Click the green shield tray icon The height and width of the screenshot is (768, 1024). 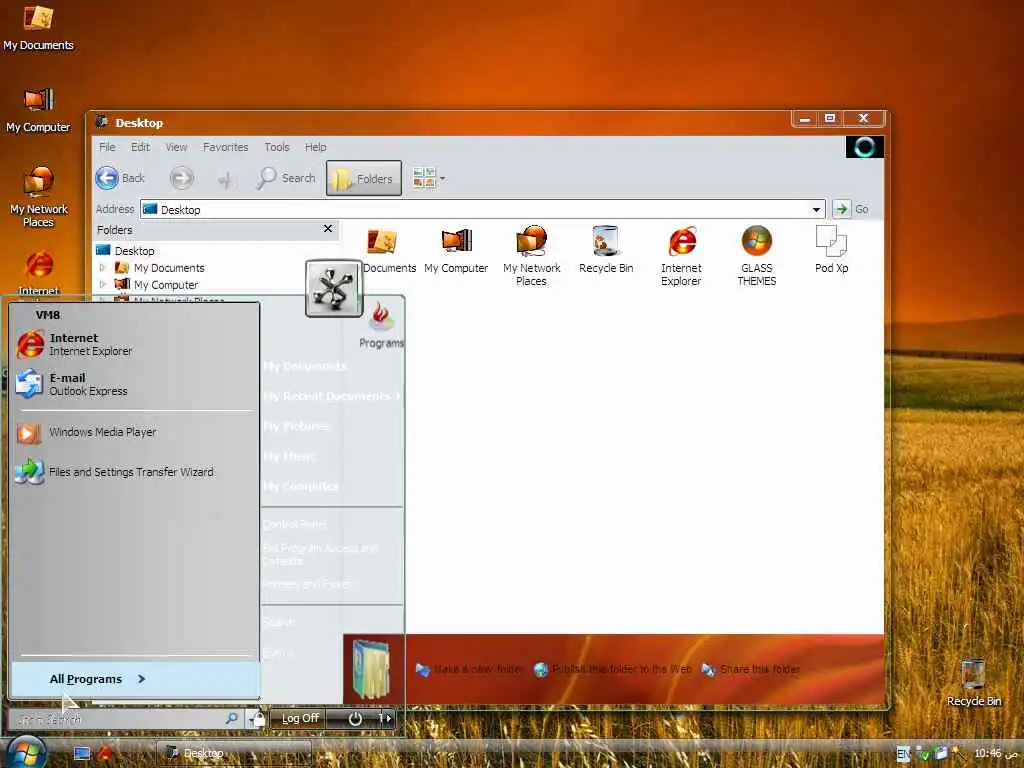tap(923, 754)
